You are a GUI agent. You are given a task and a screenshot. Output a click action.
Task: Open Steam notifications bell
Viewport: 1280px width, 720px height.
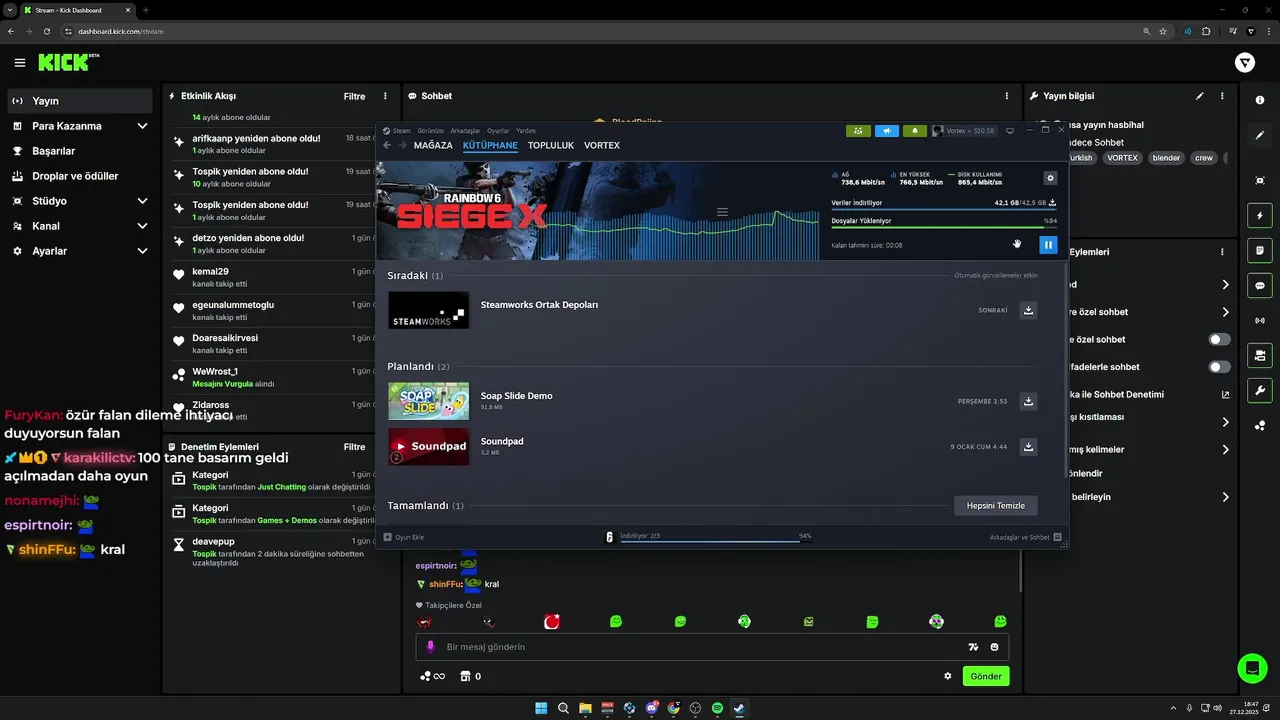pos(915,131)
